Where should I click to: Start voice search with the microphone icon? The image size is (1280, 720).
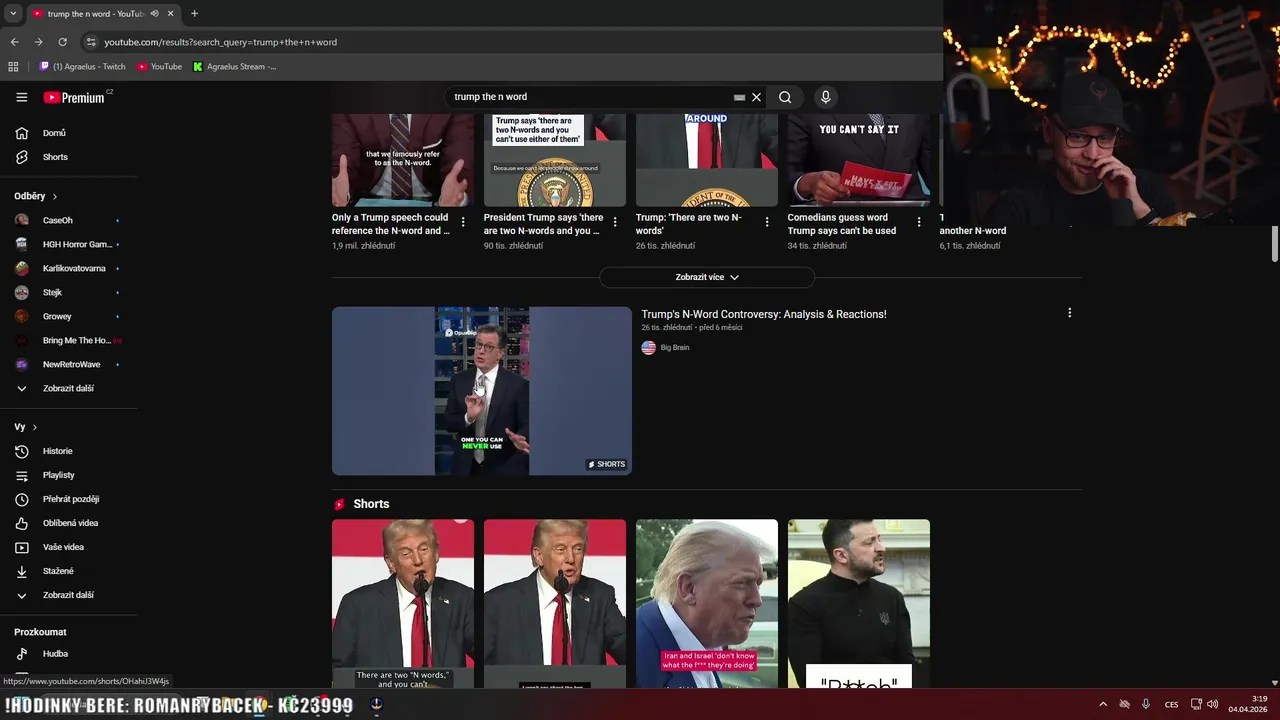pos(825,97)
